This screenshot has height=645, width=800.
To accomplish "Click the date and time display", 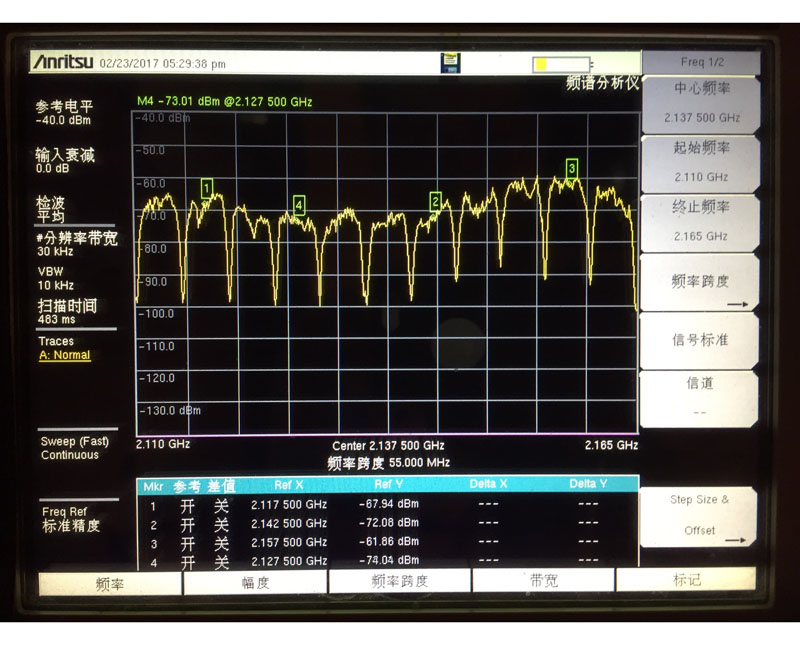I will (162, 64).
